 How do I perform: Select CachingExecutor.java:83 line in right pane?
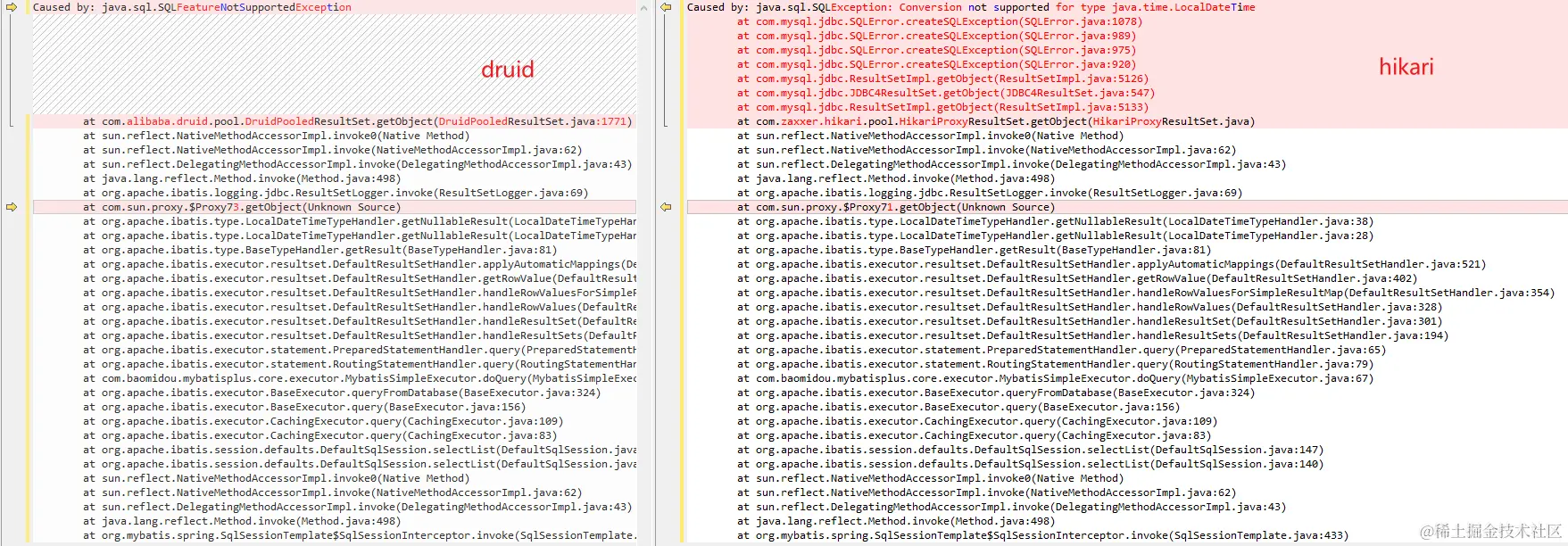[974, 435]
